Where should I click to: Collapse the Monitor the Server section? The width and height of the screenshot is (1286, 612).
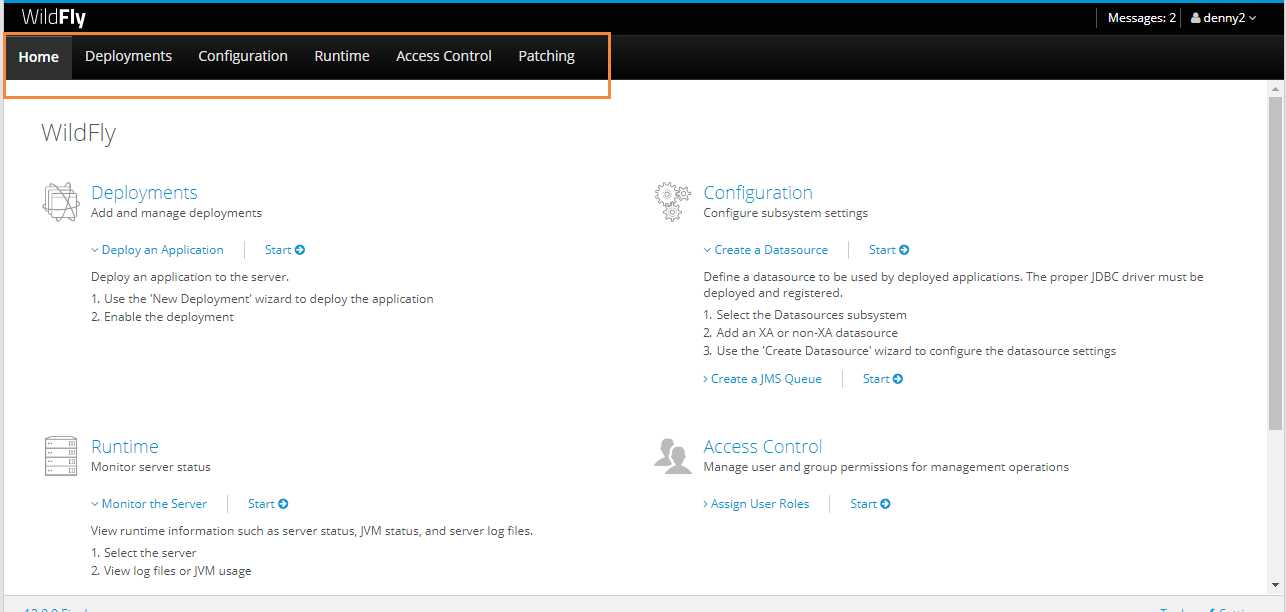[149, 504]
